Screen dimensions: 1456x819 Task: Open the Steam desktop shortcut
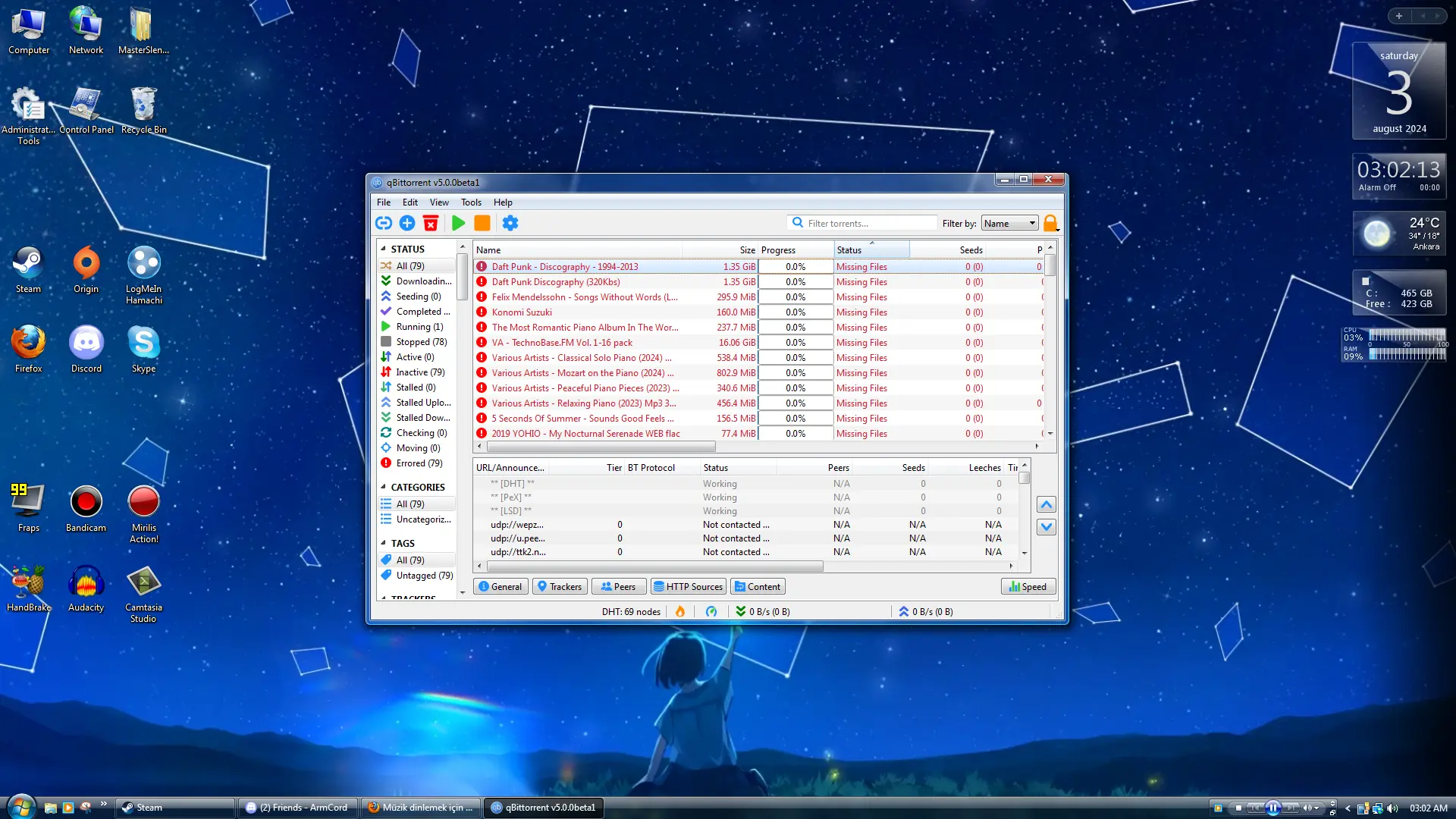point(28,270)
